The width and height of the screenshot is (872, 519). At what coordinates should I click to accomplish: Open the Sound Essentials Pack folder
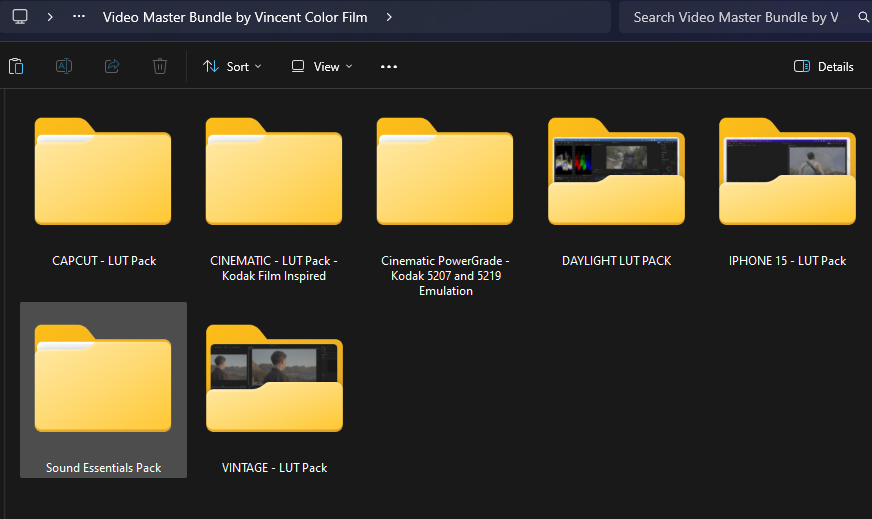(x=103, y=381)
